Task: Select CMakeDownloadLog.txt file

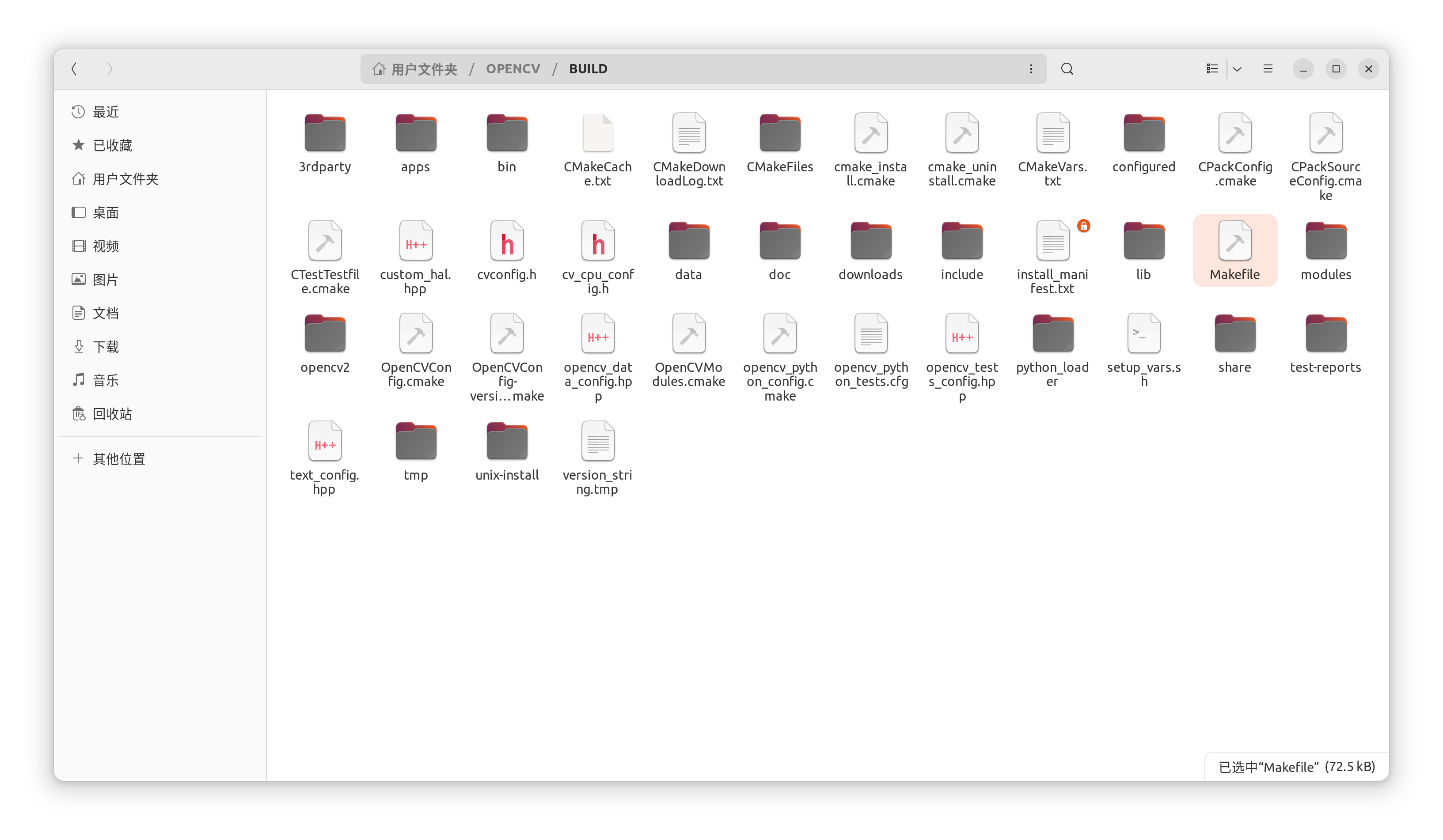Action: (689, 150)
